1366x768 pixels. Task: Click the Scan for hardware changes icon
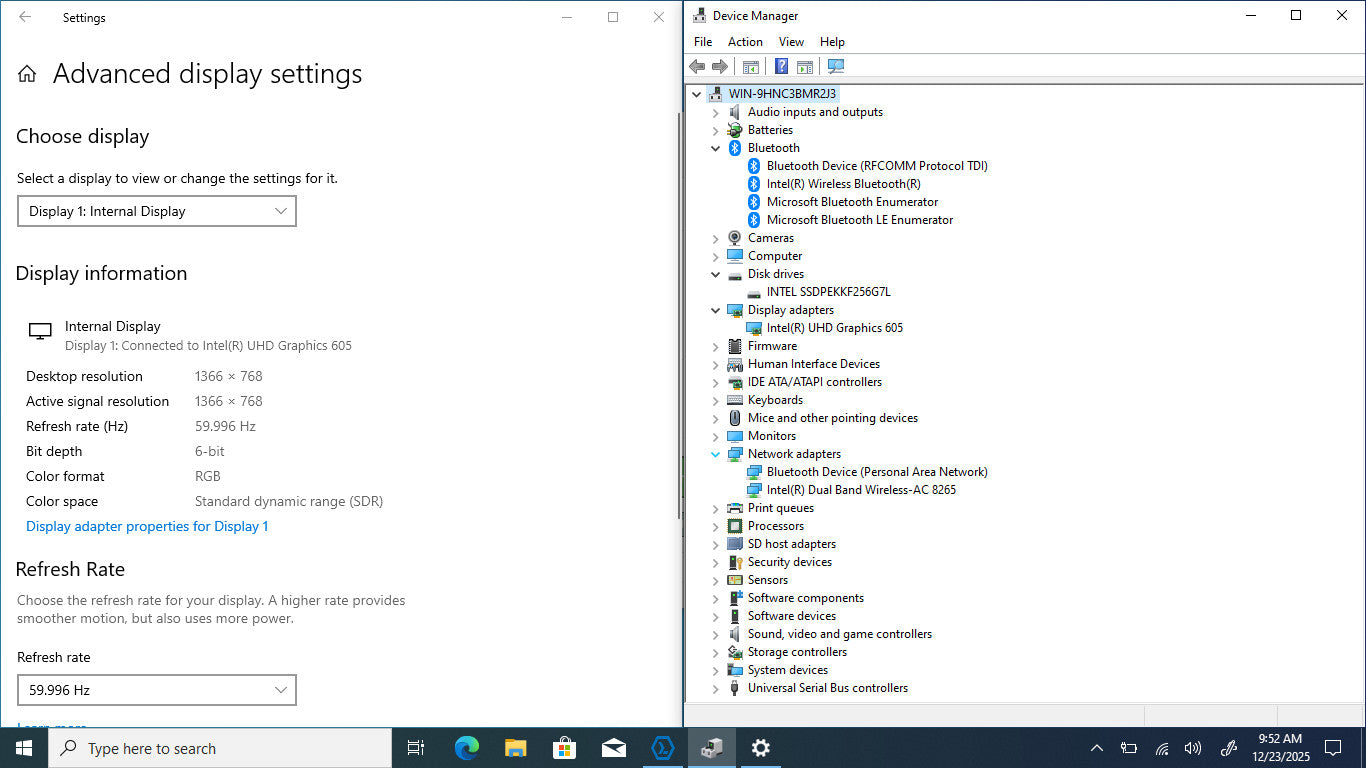coord(836,67)
